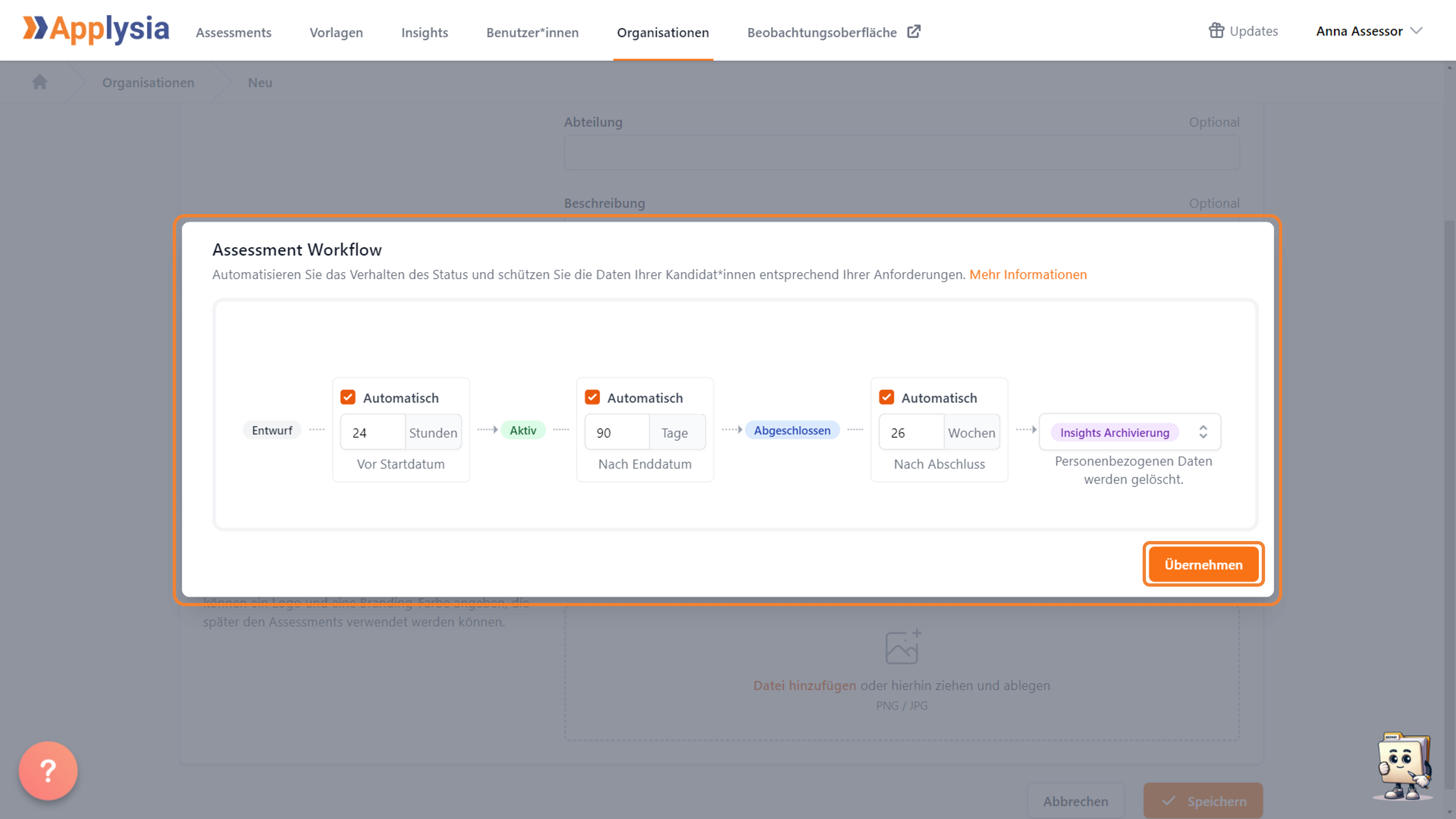Screen dimensions: 1456x819
Task: Uncheck Automatisch for Nach Abschluss
Action: [x=886, y=397]
